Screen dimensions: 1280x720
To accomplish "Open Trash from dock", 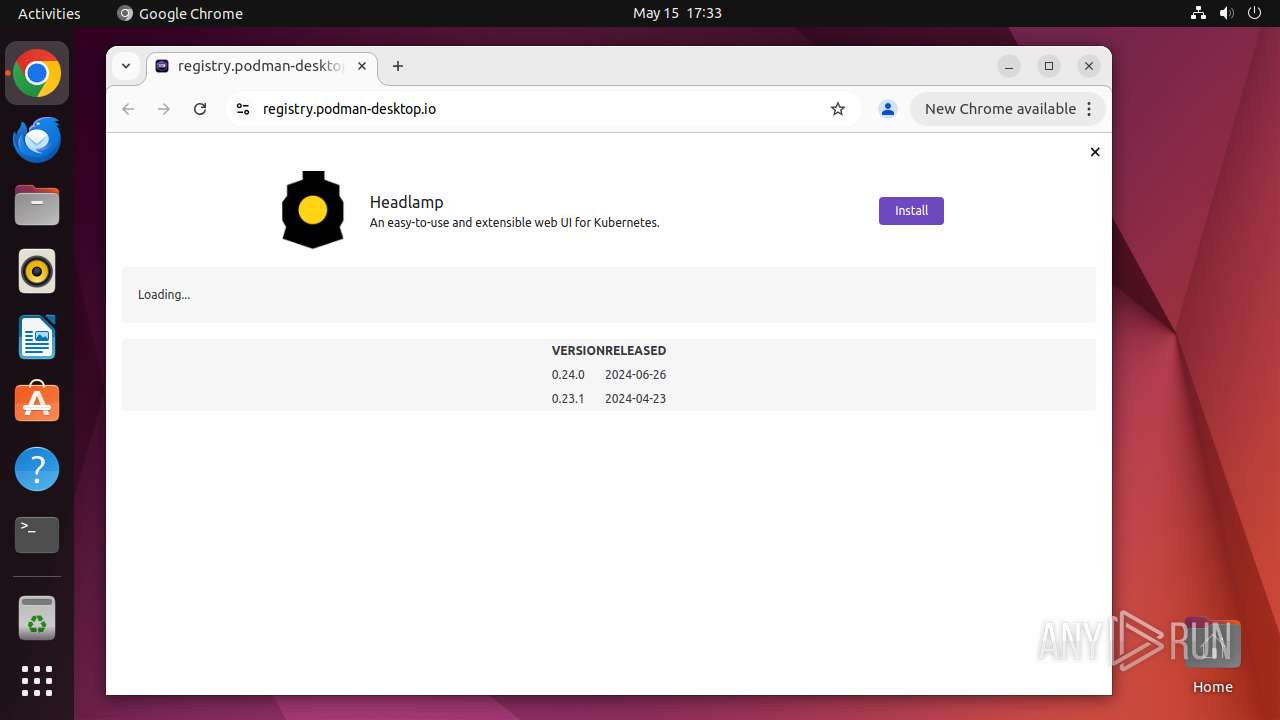I will [x=37, y=619].
